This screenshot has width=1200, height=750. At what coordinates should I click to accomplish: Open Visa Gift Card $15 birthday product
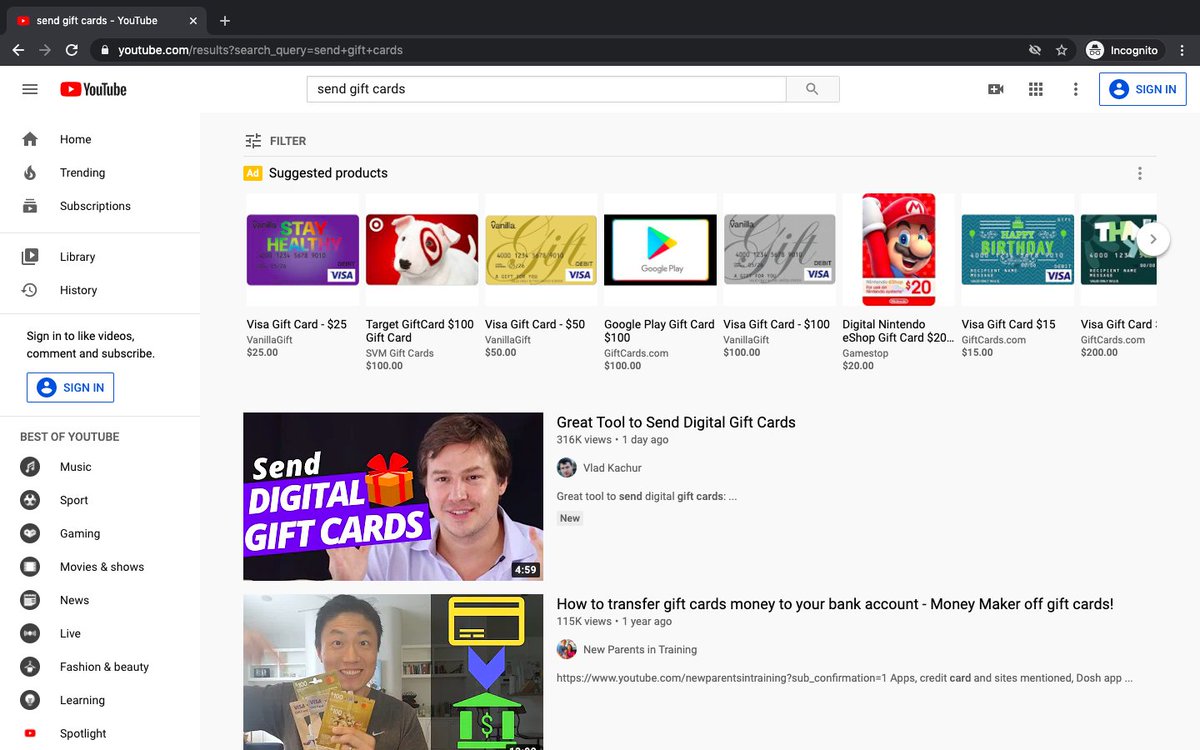pyautogui.click(x=1018, y=250)
